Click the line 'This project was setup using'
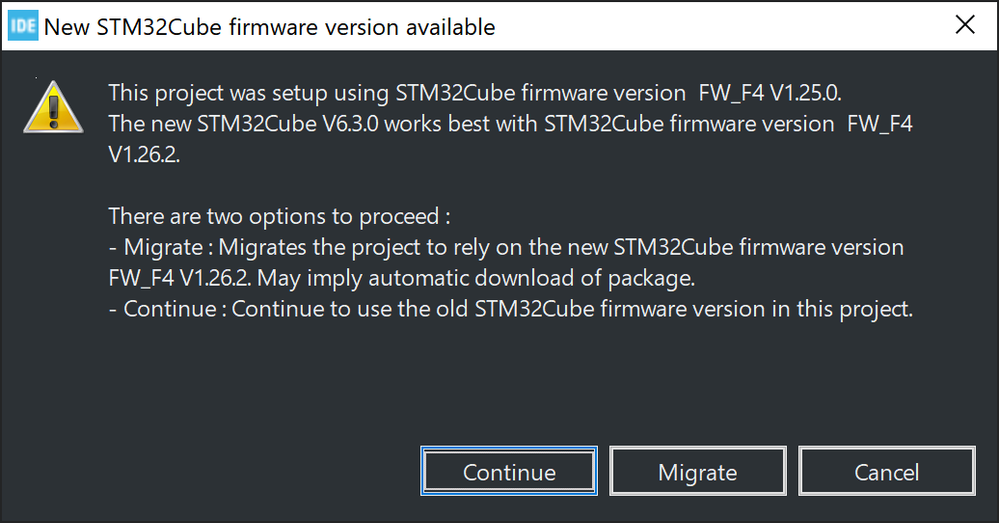Screen dimensions: 999x523 click(249, 93)
